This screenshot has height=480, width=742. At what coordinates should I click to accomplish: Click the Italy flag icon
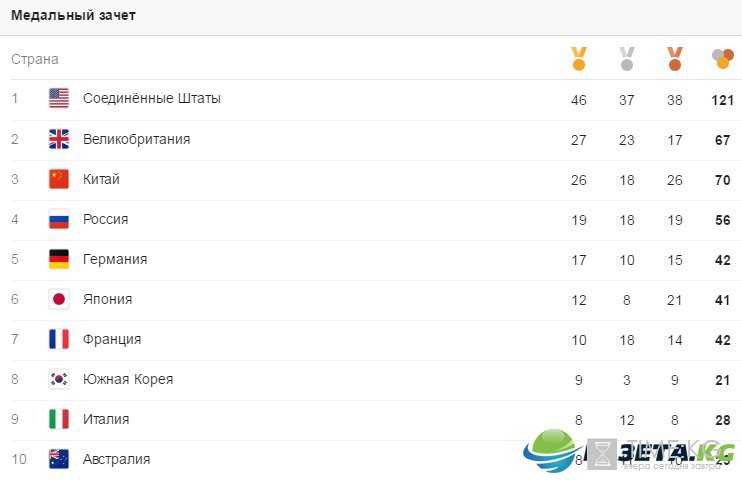point(59,419)
